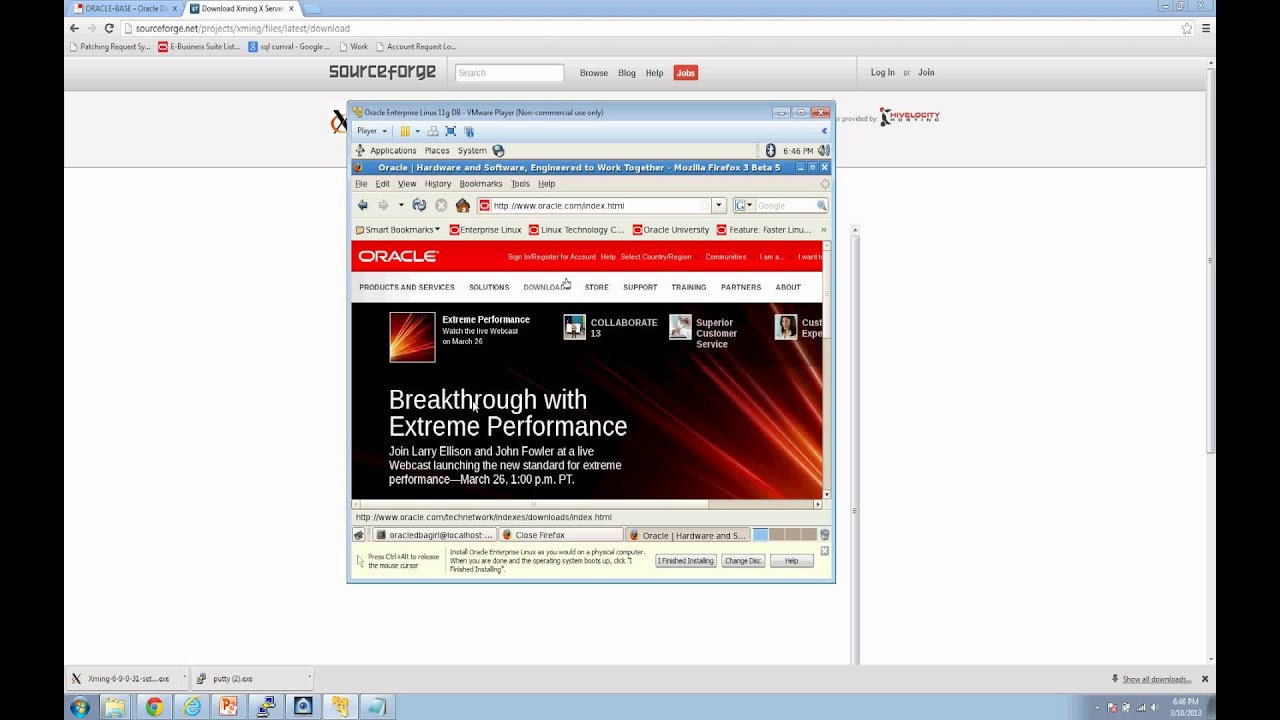This screenshot has height=720, width=1280.
Task: Open the GNOME System menu
Action: (x=472, y=151)
